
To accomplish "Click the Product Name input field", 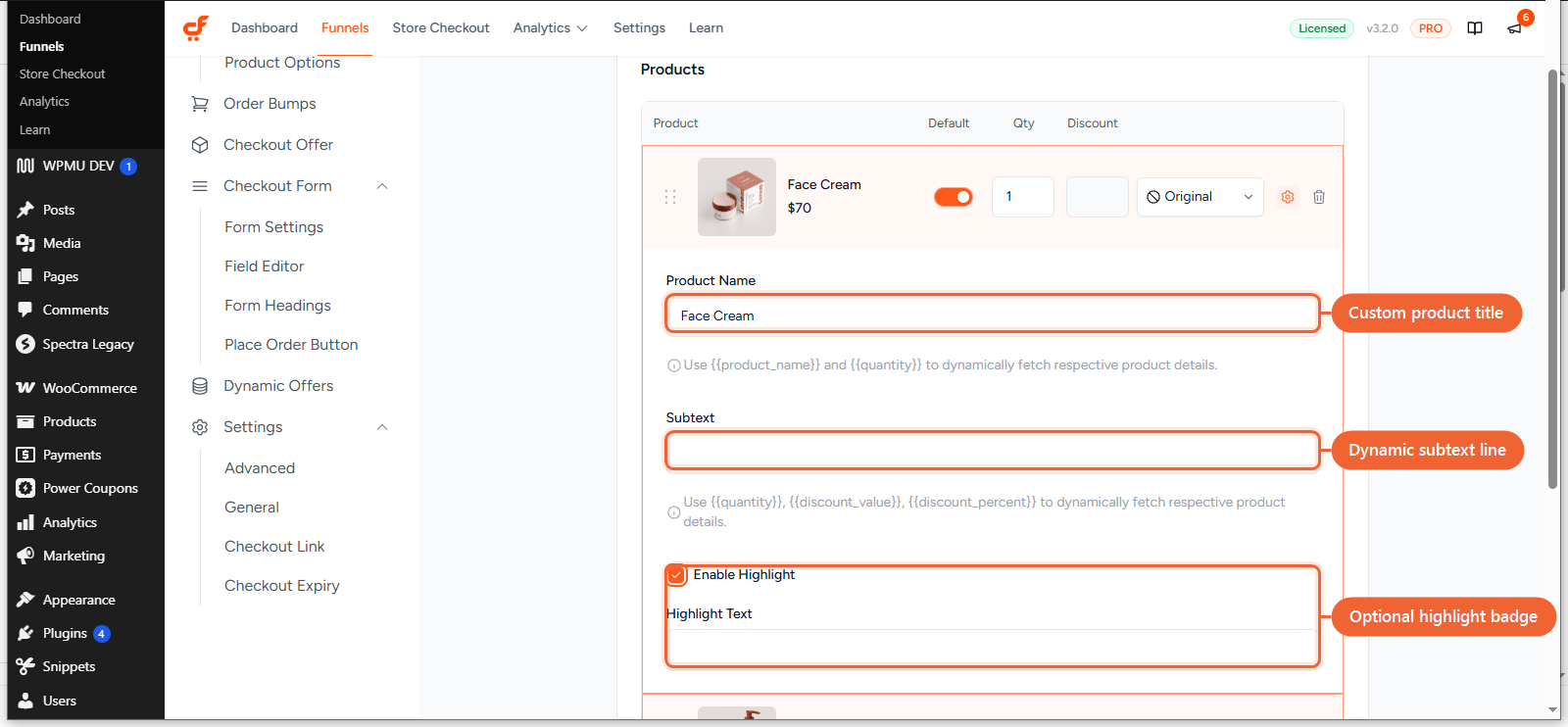I will click(993, 314).
